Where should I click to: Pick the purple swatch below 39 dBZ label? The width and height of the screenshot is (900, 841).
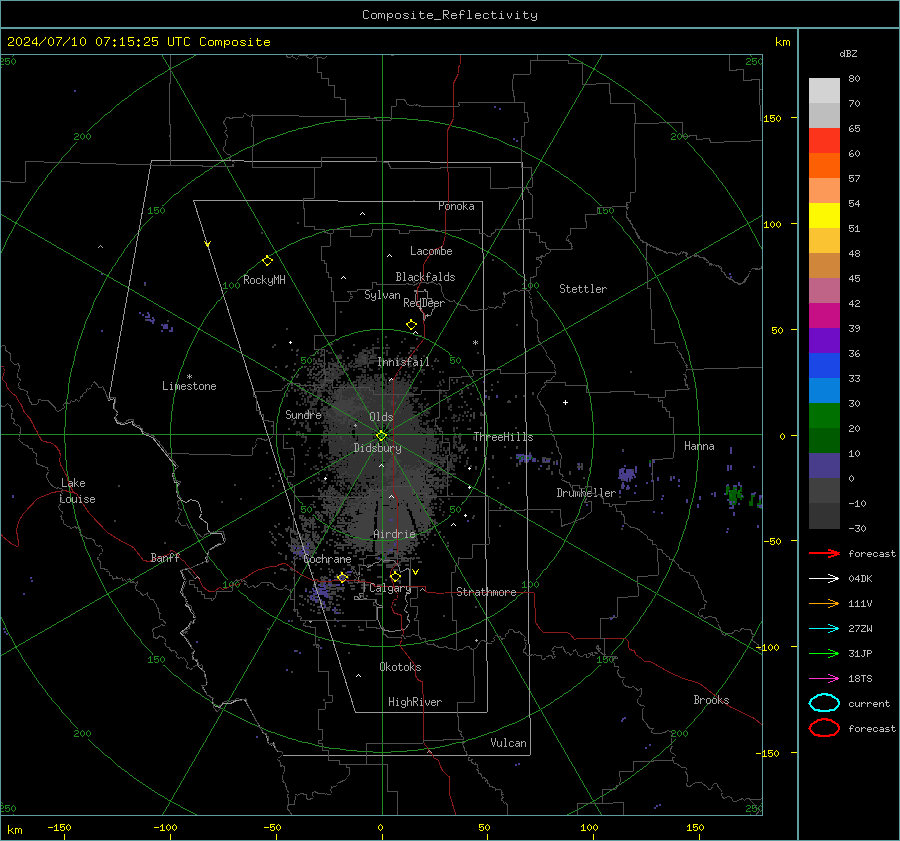point(824,341)
